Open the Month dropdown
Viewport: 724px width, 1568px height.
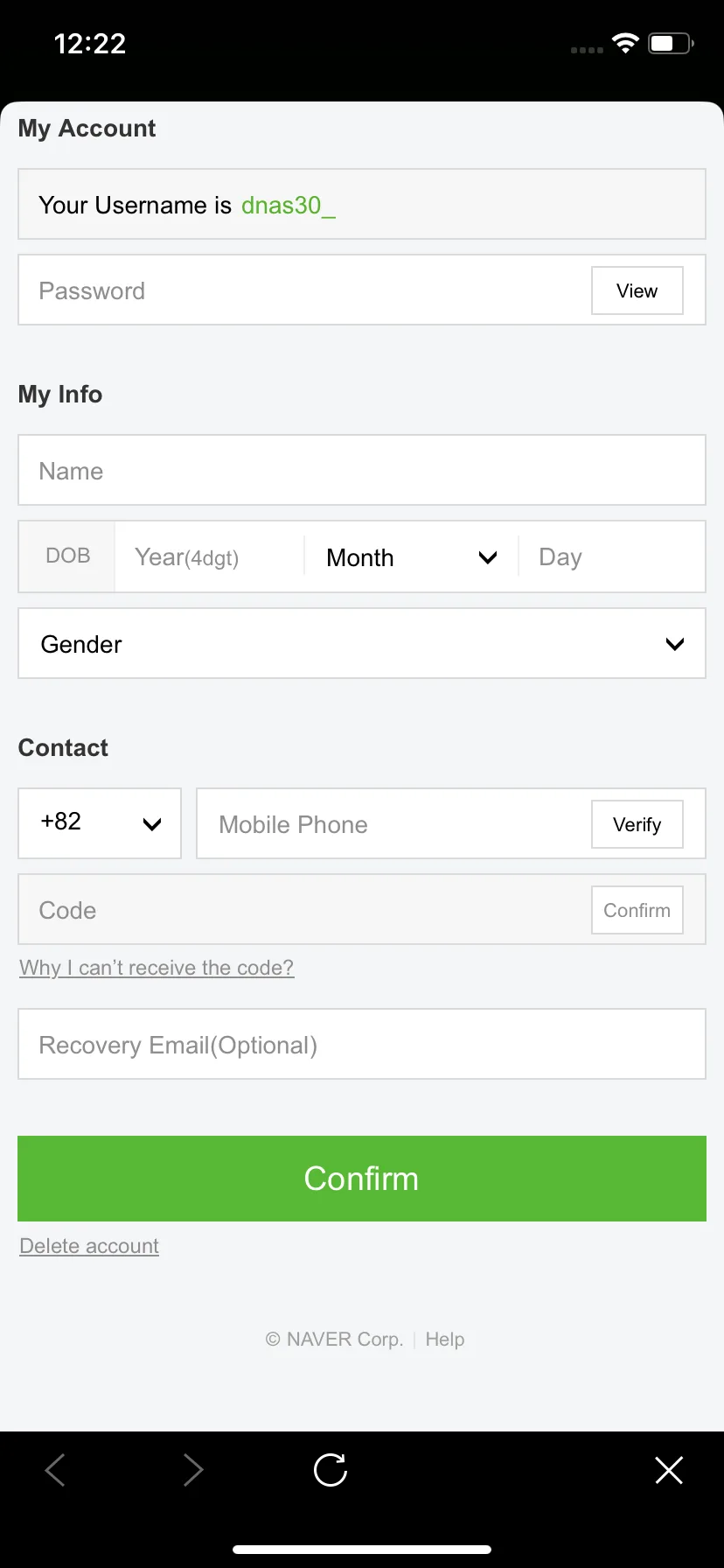point(411,557)
